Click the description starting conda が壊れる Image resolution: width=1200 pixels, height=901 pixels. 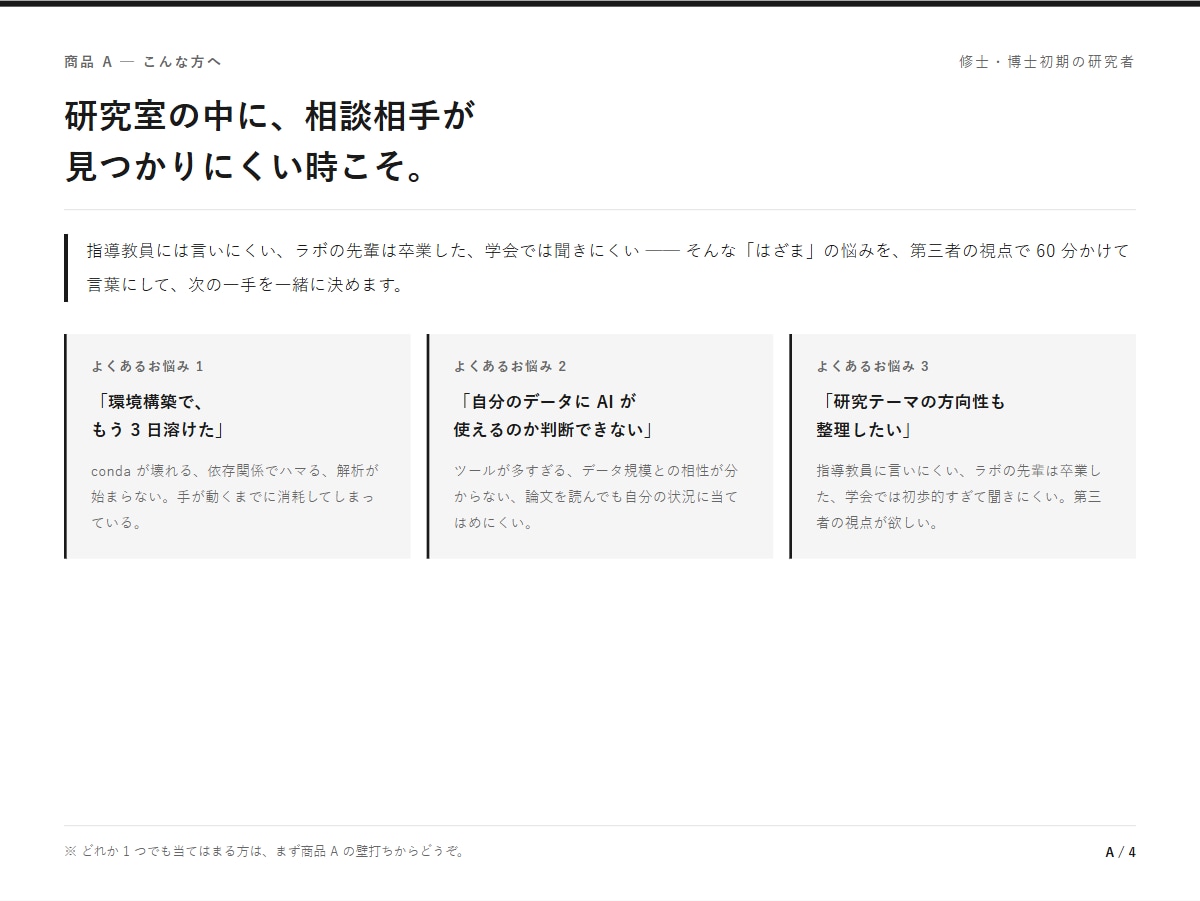coord(236,496)
